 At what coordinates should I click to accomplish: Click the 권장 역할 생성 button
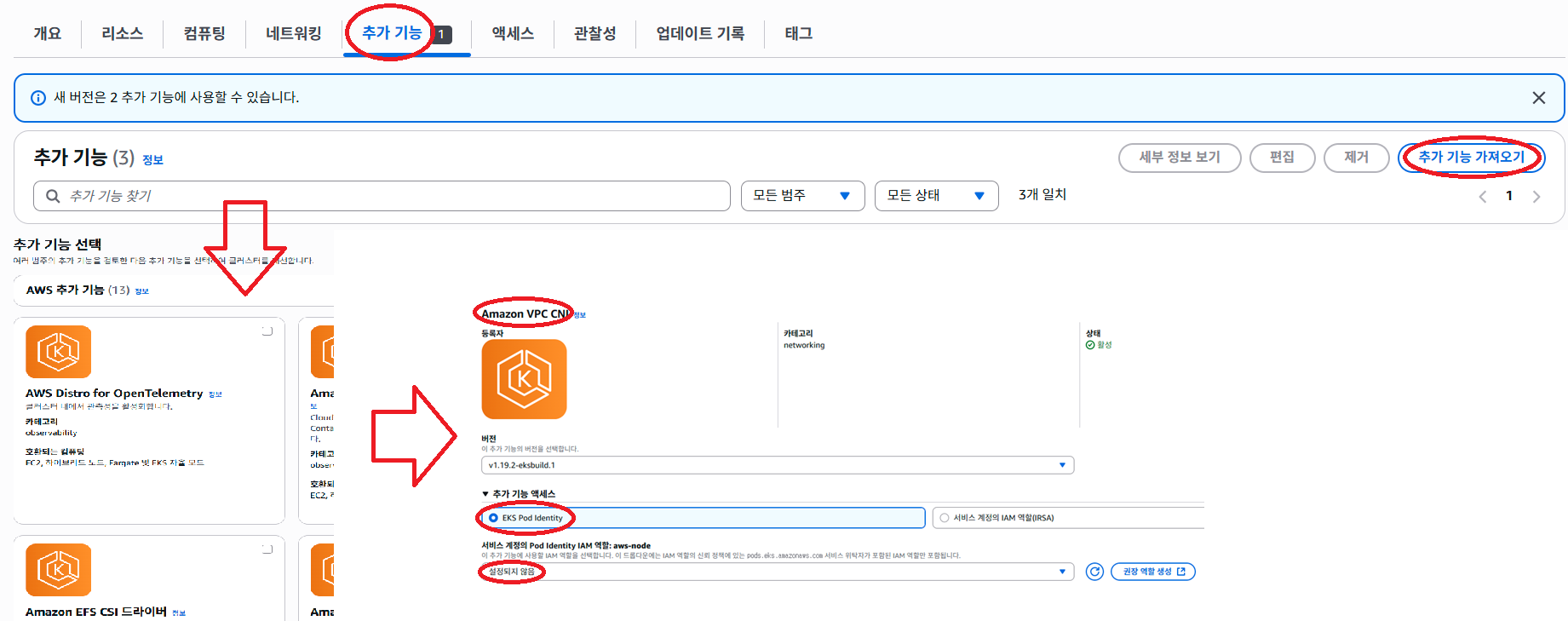point(1153,572)
